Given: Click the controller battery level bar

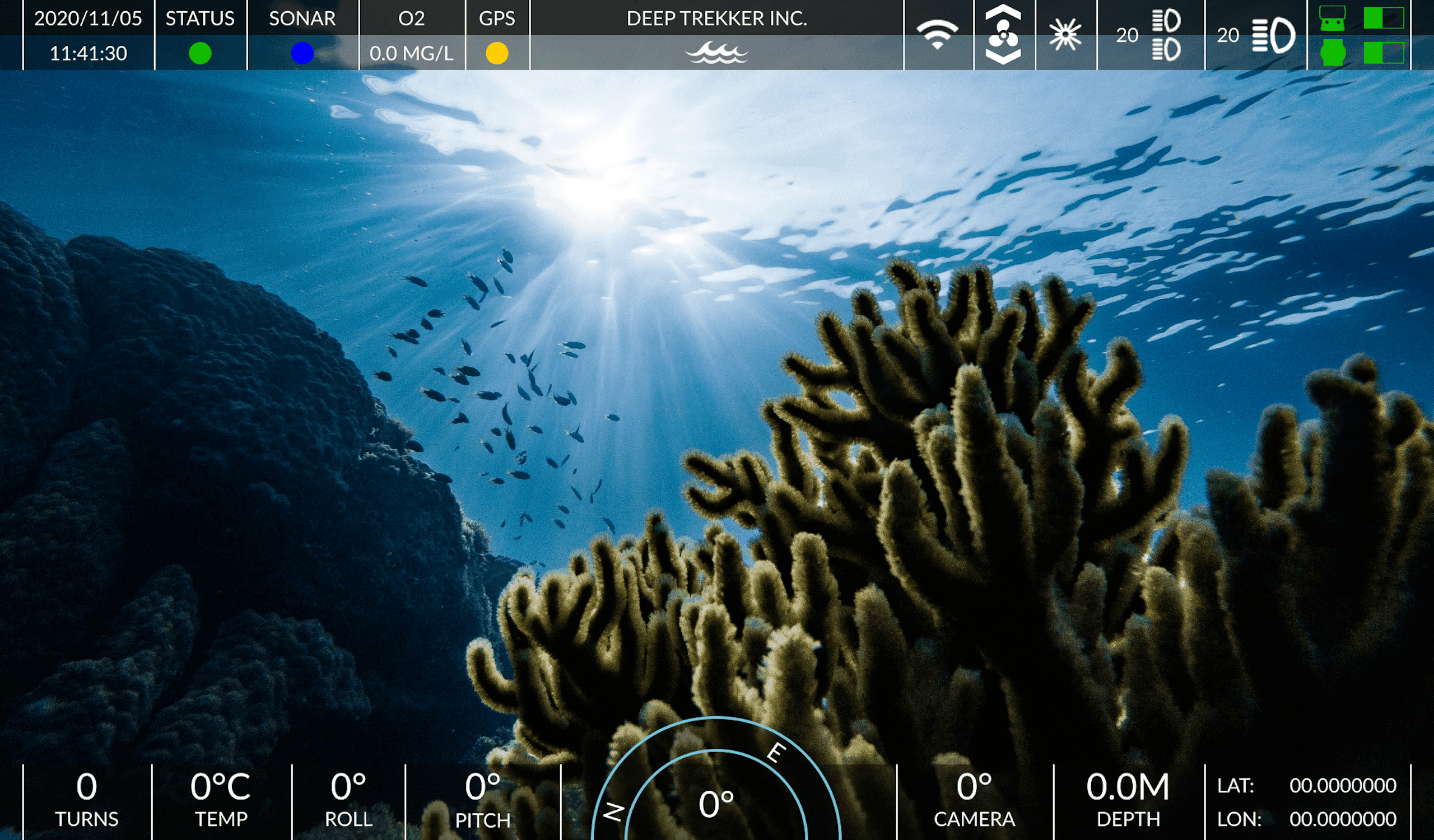Looking at the screenshot, I should click(x=1384, y=17).
